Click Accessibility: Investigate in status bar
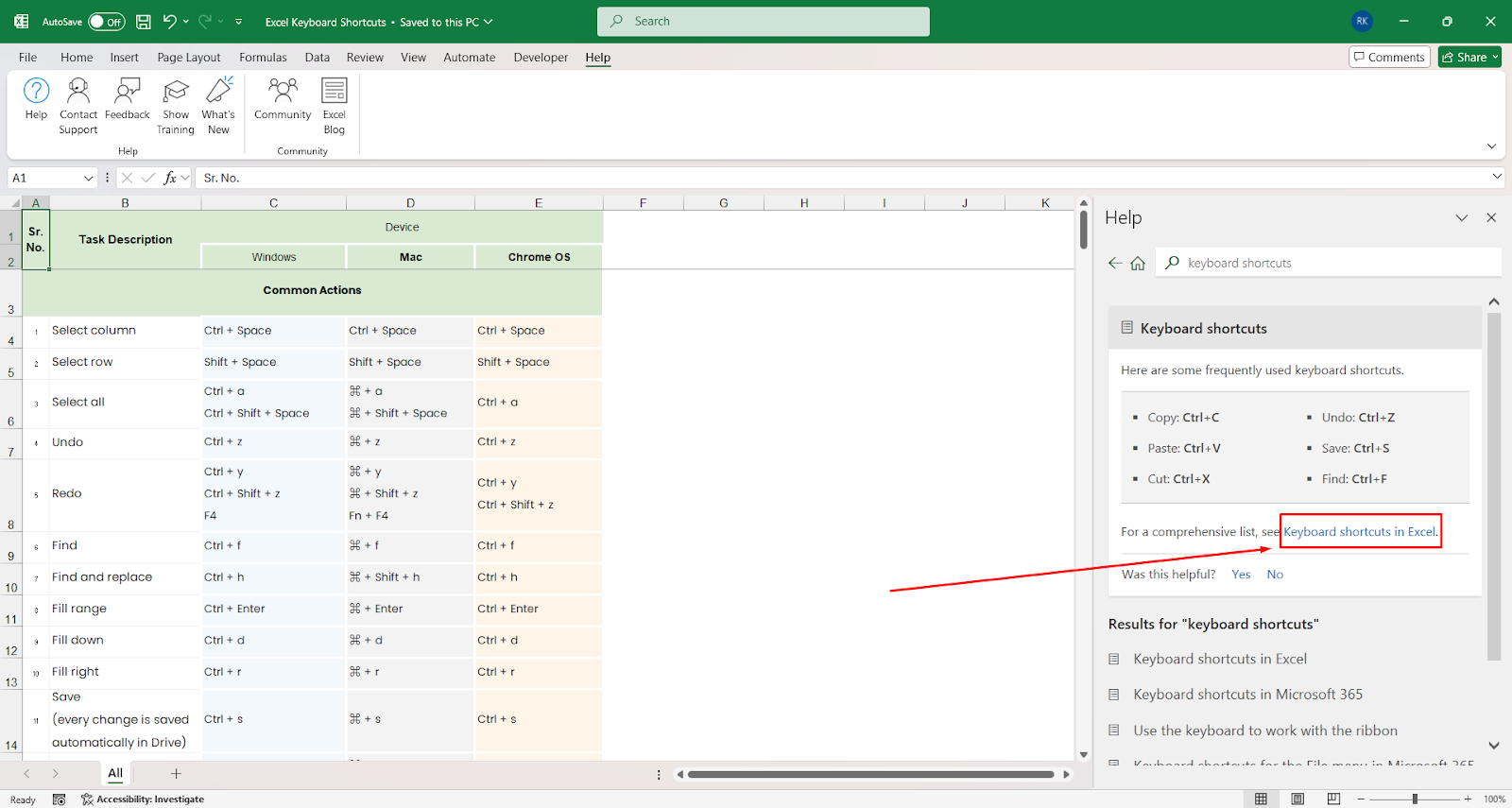The height and width of the screenshot is (808, 1512). pyautogui.click(x=143, y=799)
